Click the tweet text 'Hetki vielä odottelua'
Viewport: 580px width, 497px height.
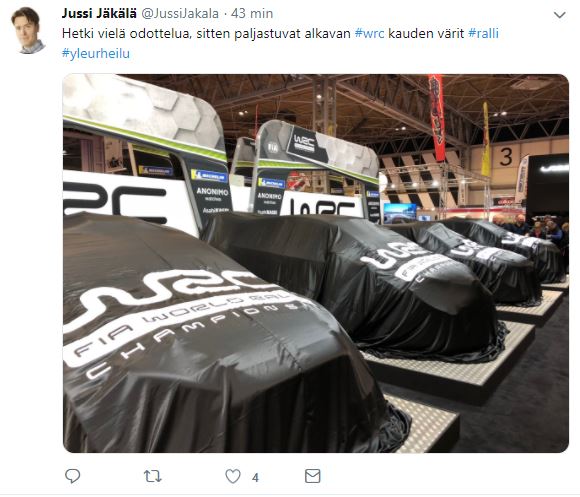point(126,34)
